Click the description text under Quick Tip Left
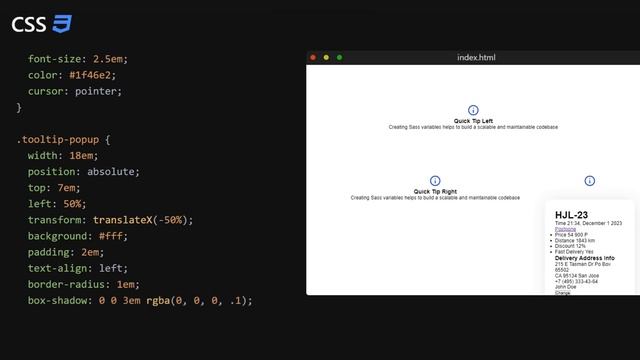 (473, 127)
